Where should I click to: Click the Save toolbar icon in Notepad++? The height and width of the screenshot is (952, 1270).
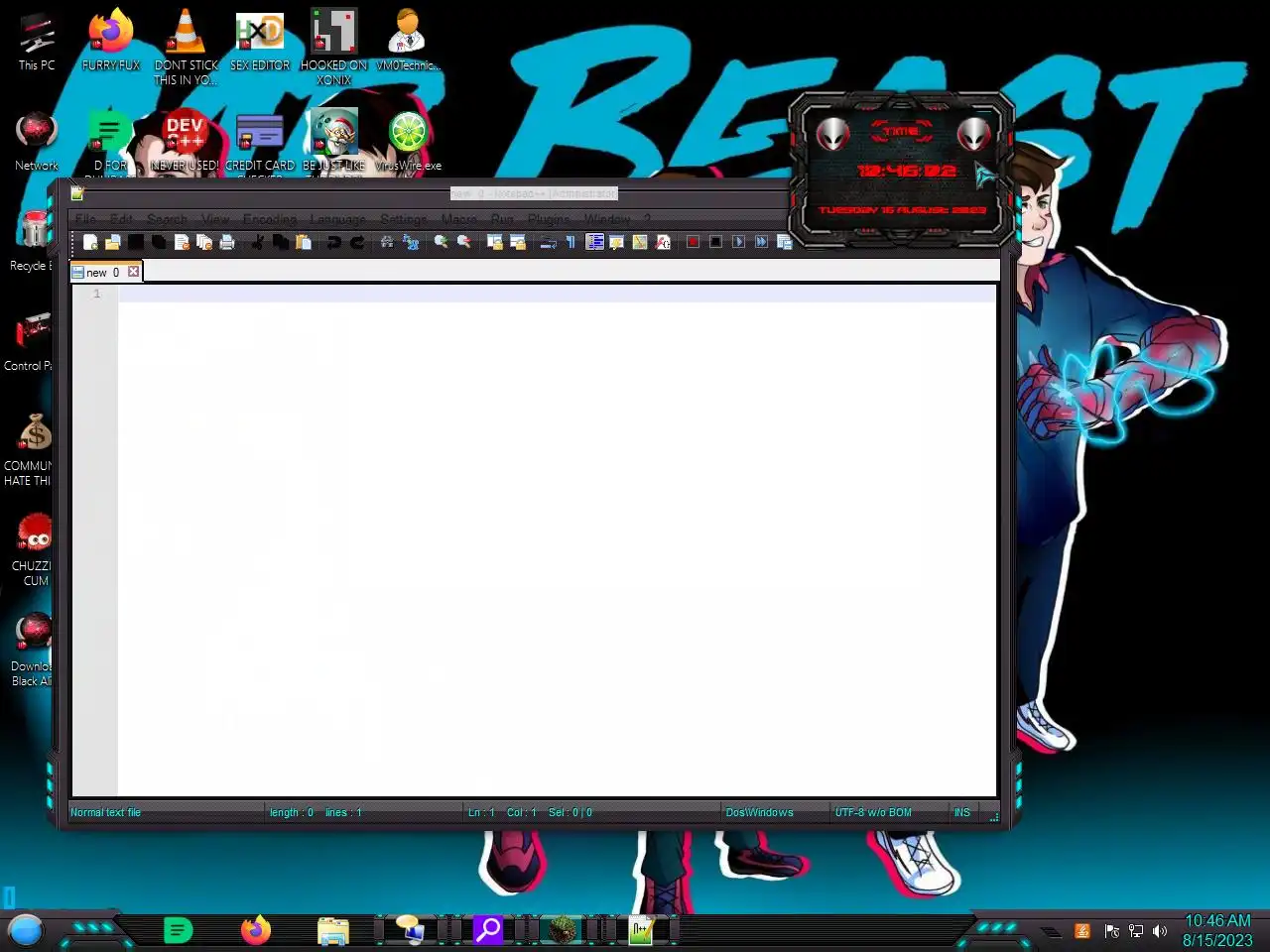tap(136, 242)
